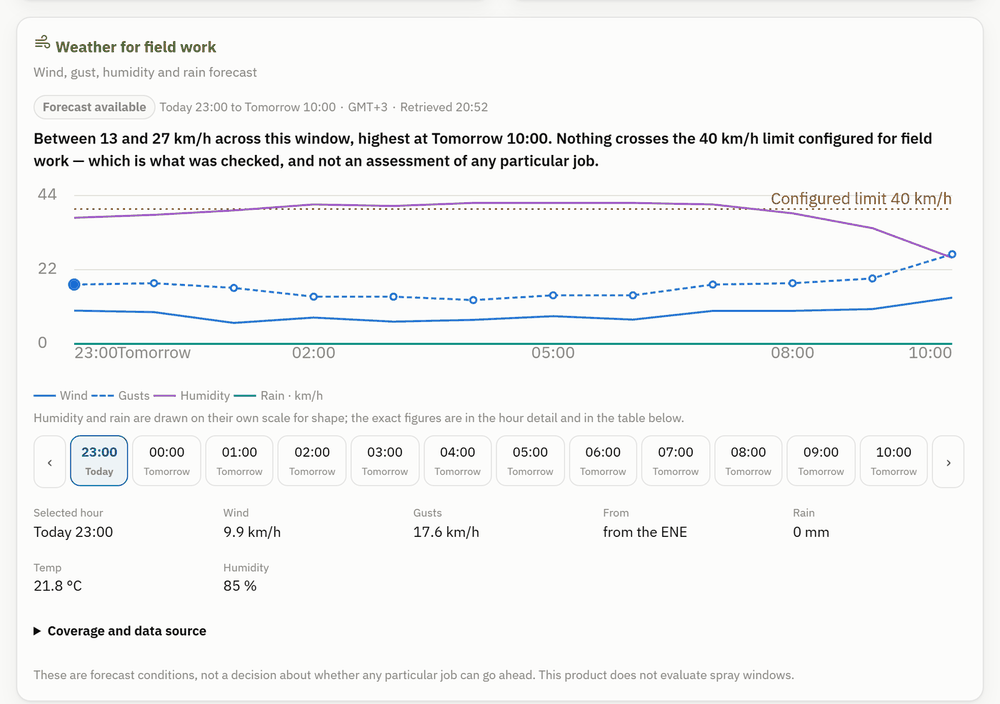Click the gust point above the 05:00 axis label
1000x704 pixels.
click(x=553, y=295)
